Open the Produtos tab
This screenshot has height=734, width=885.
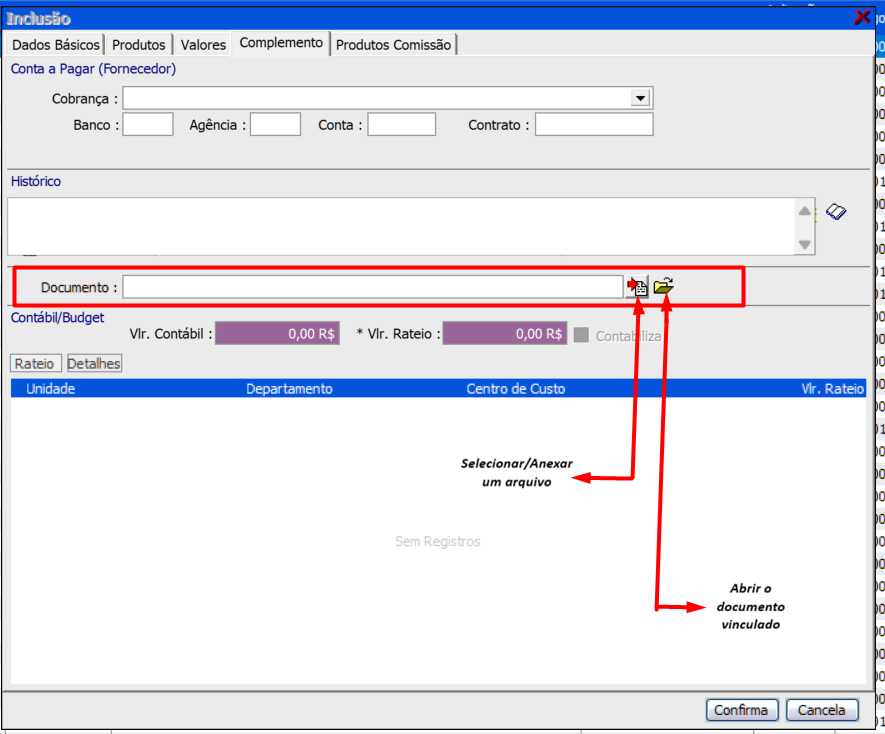point(139,45)
